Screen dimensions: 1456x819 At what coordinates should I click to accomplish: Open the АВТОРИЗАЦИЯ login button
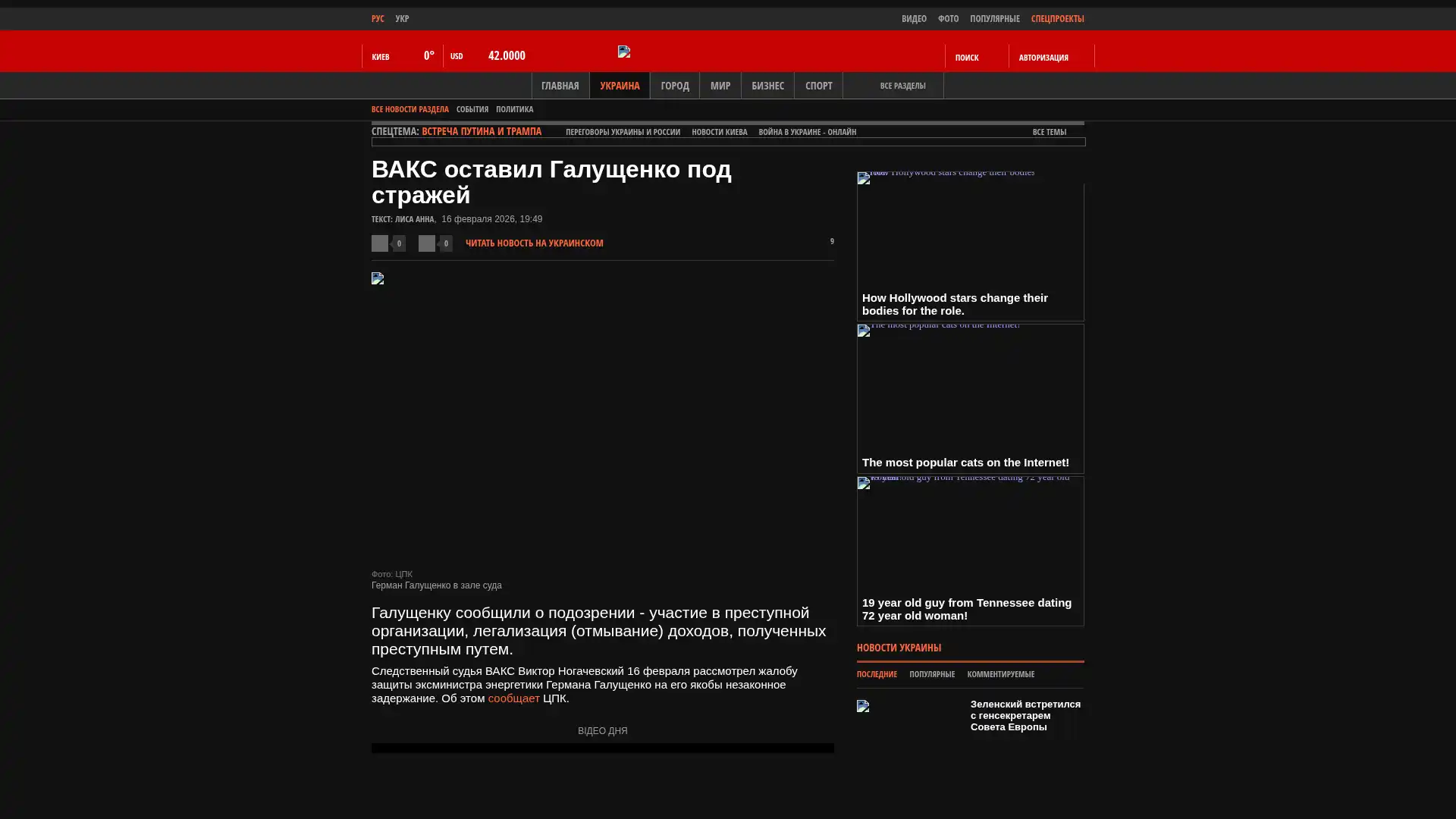click(1043, 58)
